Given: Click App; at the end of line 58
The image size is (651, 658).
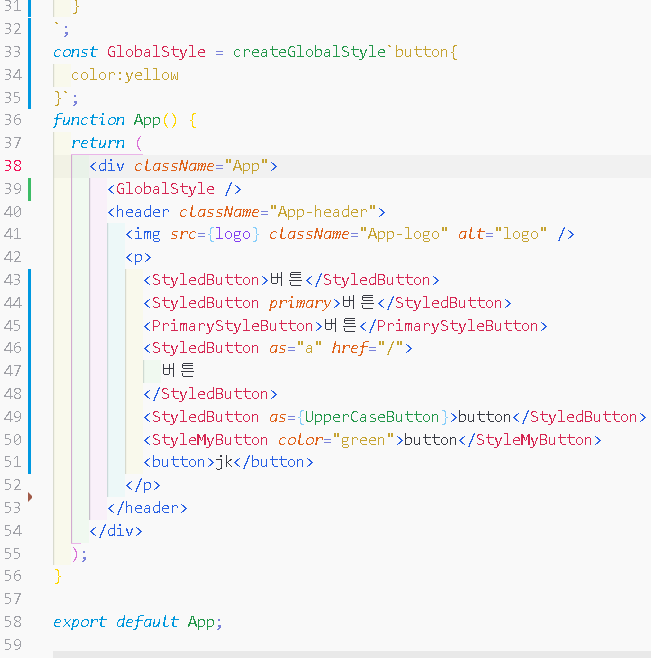Looking at the screenshot, I should (205, 621).
